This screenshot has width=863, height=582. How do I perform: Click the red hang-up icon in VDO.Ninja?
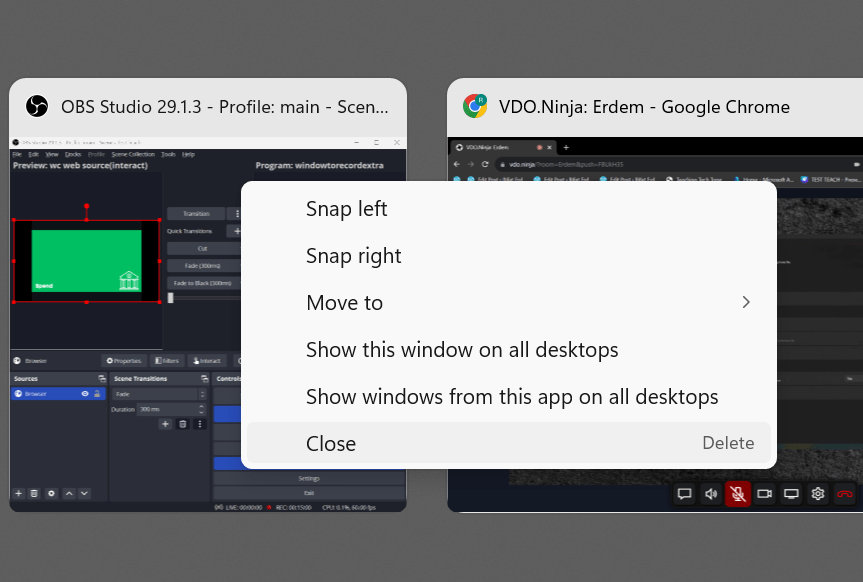(x=845, y=494)
